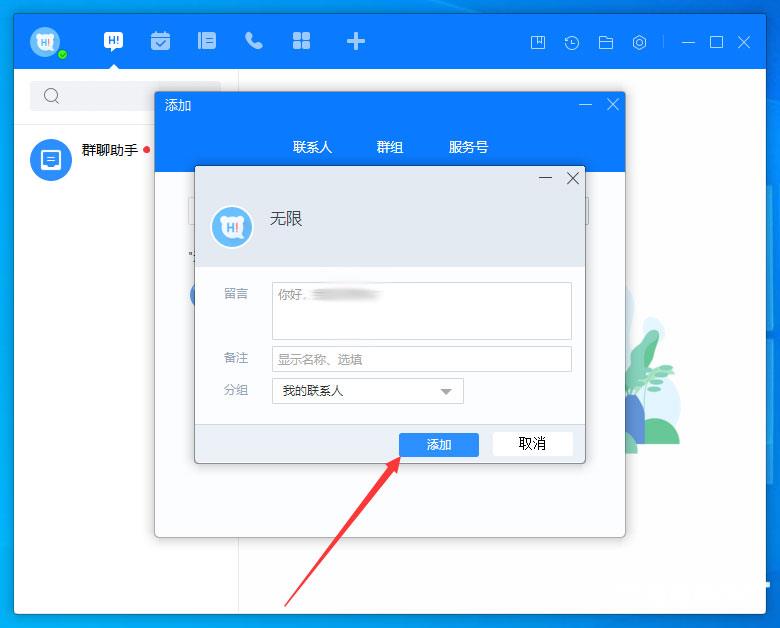The width and height of the screenshot is (780, 628).
Task: Close the 添加 window
Action: click(x=613, y=105)
